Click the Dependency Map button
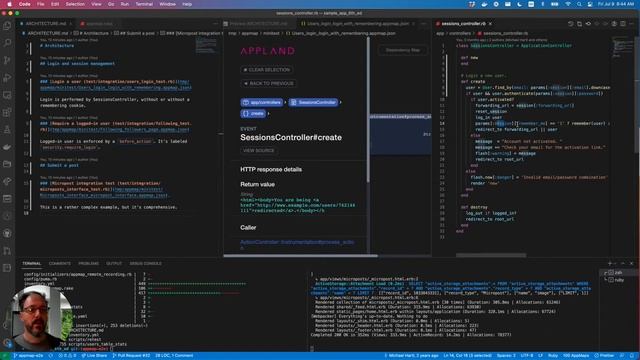640x360 pixels. (402, 50)
